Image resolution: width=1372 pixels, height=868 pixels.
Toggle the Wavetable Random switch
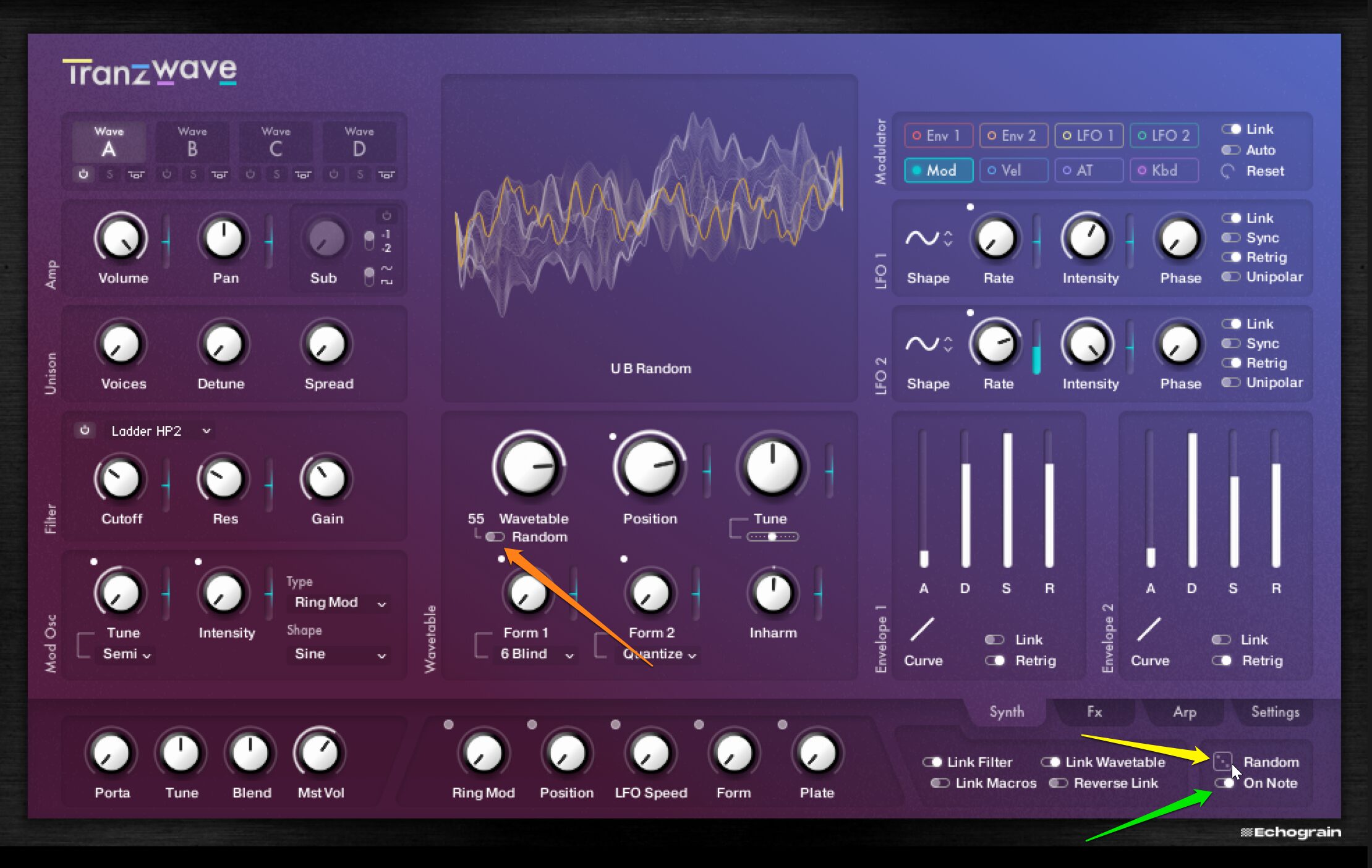pos(495,537)
